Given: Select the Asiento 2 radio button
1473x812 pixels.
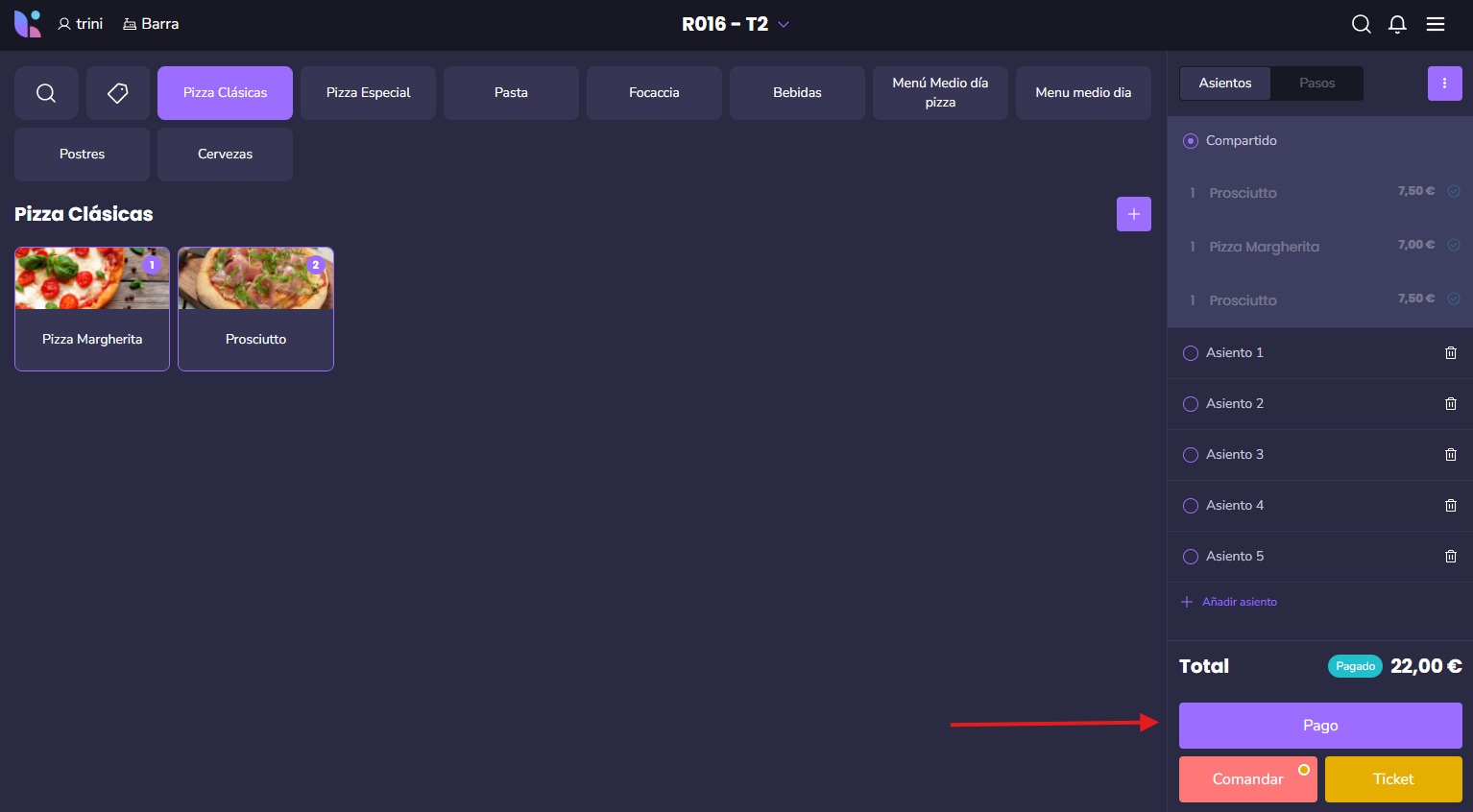Looking at the screenshot, I should pyautogui.click(x=1191, y=404).
